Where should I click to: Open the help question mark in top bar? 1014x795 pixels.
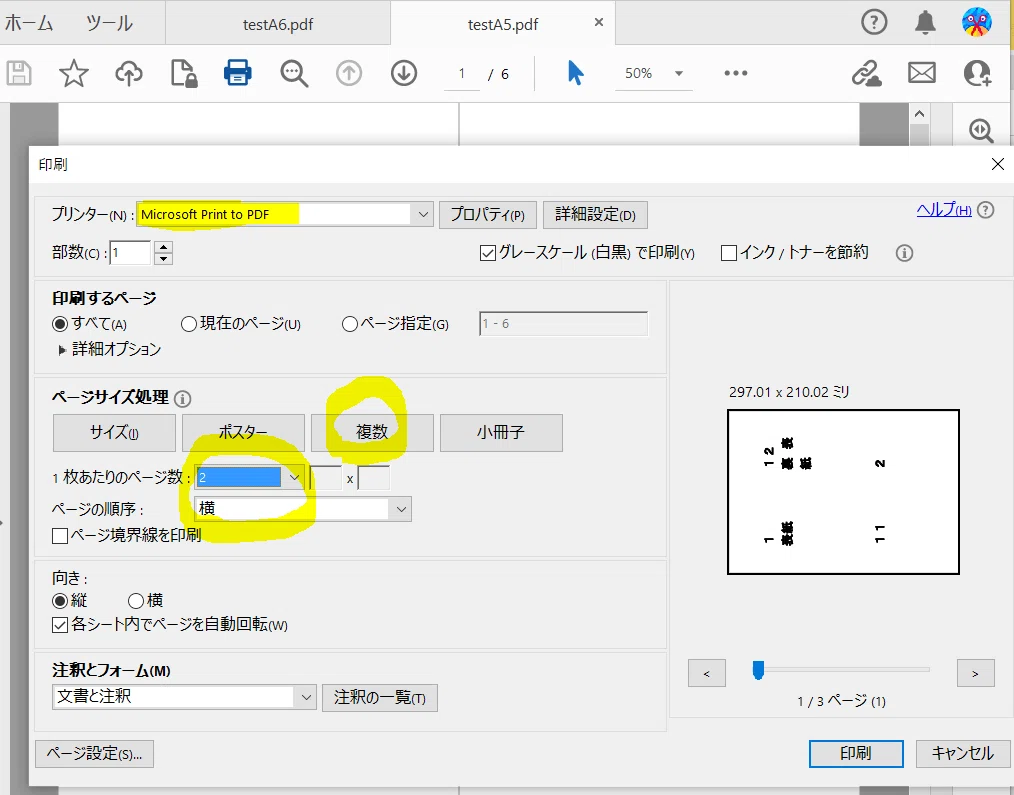874,23
